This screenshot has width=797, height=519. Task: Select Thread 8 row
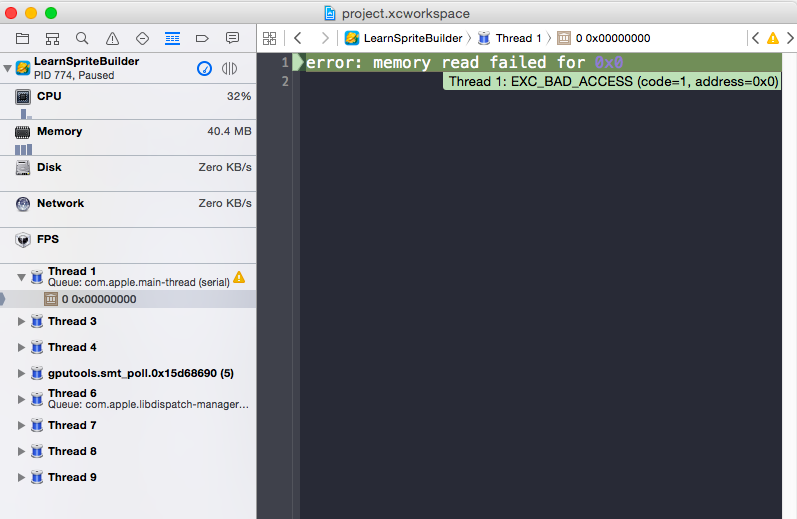point(128,451)
